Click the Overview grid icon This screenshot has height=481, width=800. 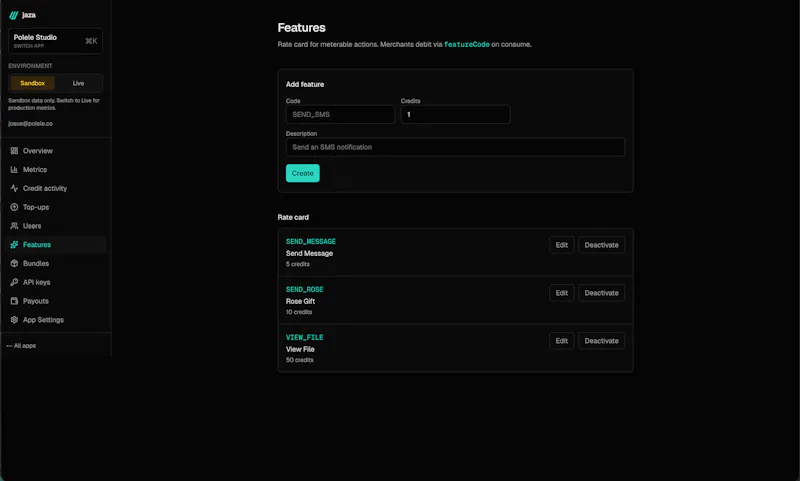[14, 151]
